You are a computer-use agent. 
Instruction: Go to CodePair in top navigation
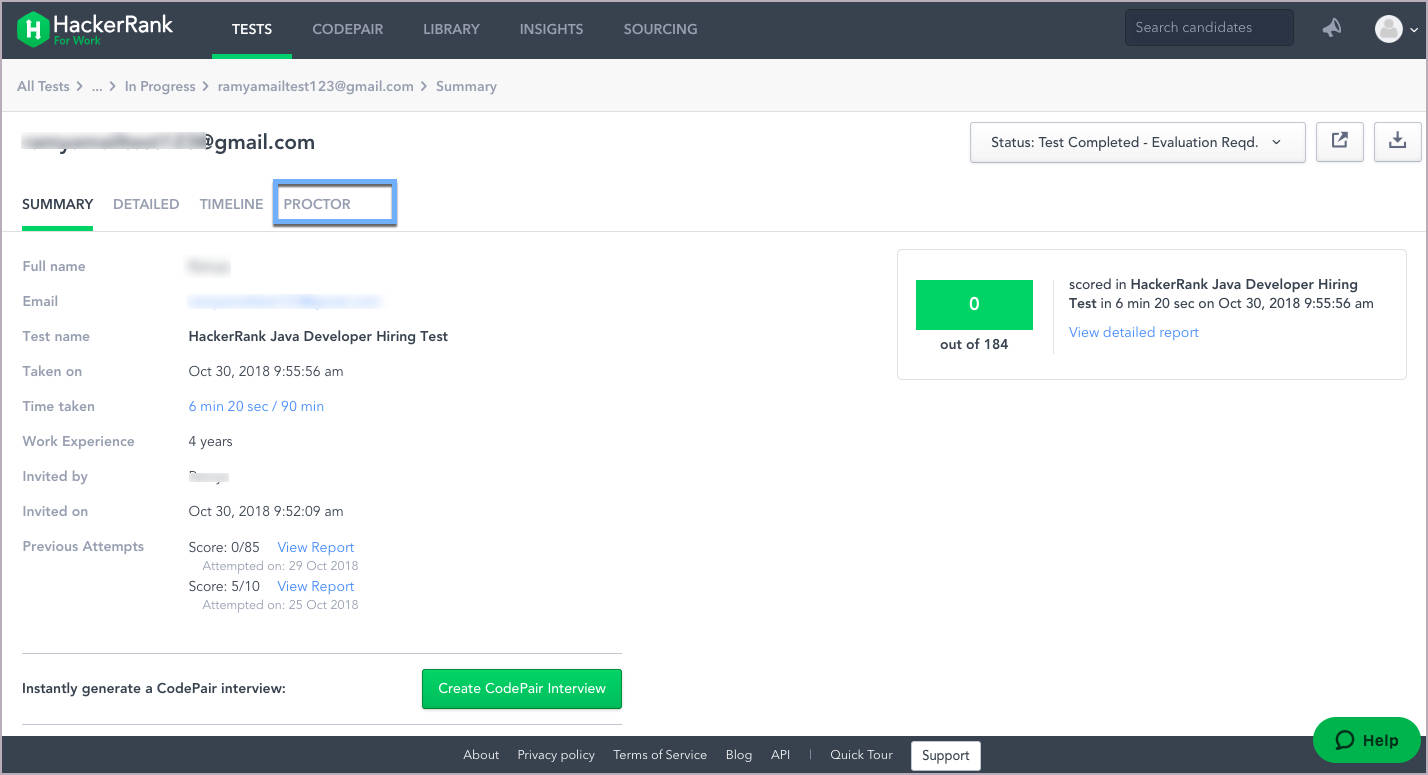(347, 29)
